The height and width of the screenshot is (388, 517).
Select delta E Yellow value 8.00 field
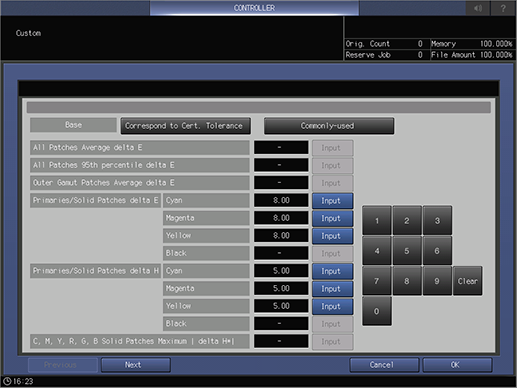click(281, 236)
